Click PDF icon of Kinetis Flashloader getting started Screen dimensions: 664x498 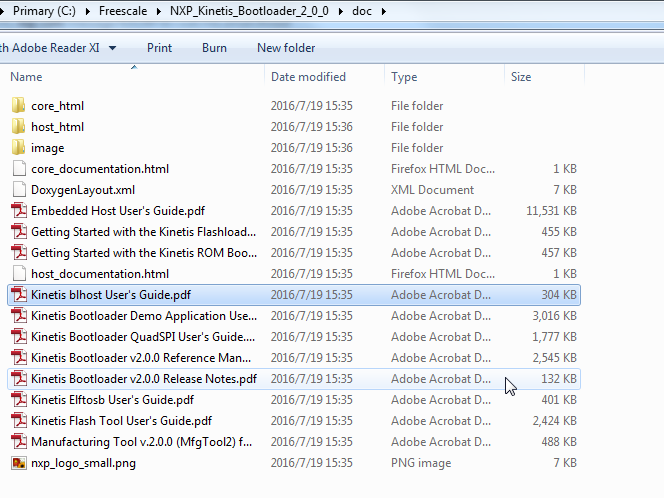click(19, 232)
